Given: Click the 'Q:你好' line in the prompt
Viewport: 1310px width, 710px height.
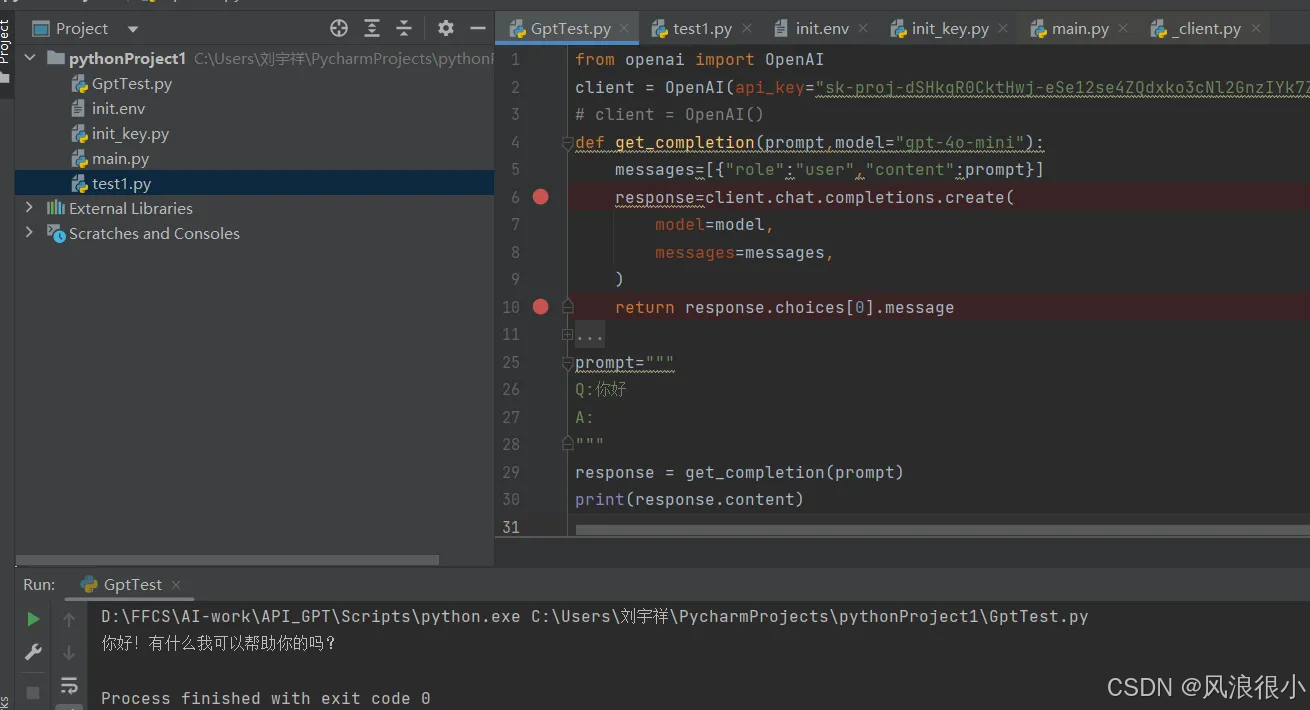Looking at the screenshot, I should 601,389.
